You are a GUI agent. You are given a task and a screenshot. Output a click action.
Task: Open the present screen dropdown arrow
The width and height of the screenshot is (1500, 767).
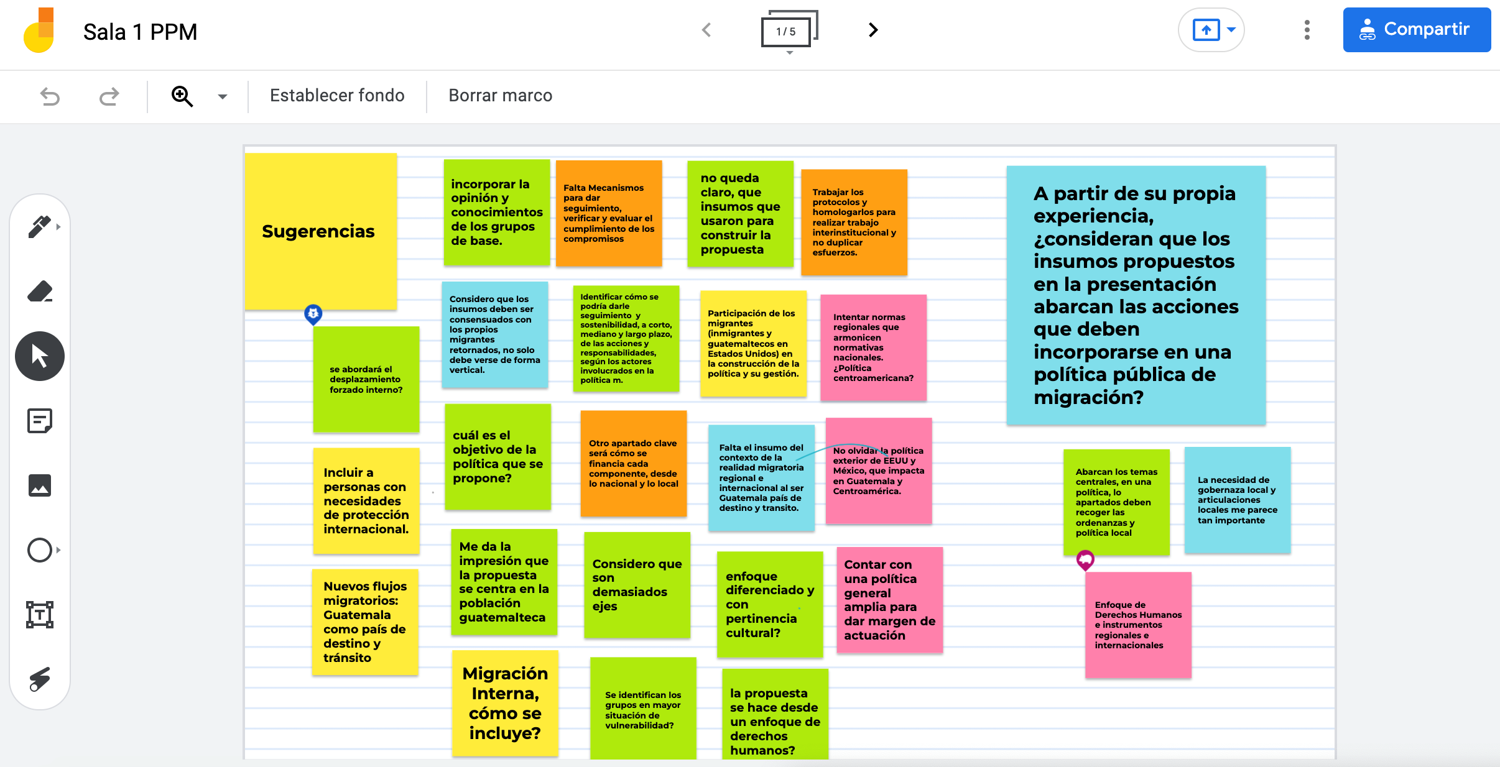[x=1231, y=30]
